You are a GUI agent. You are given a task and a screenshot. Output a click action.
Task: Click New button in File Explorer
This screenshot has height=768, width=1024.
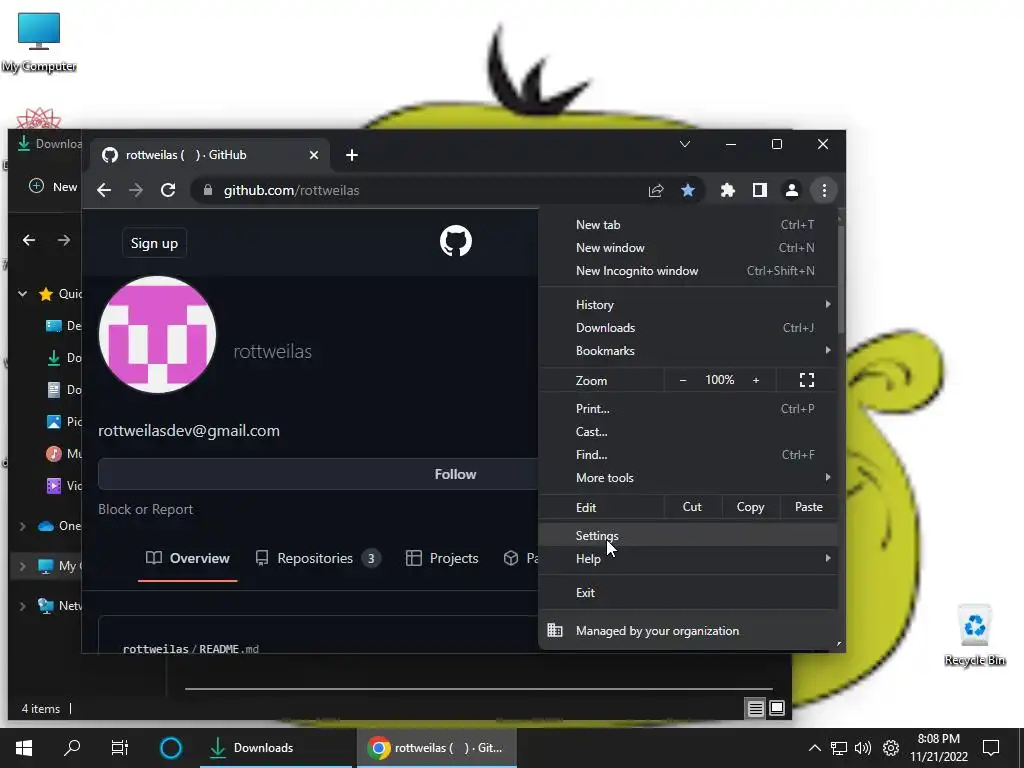click(x=54, y=187)
